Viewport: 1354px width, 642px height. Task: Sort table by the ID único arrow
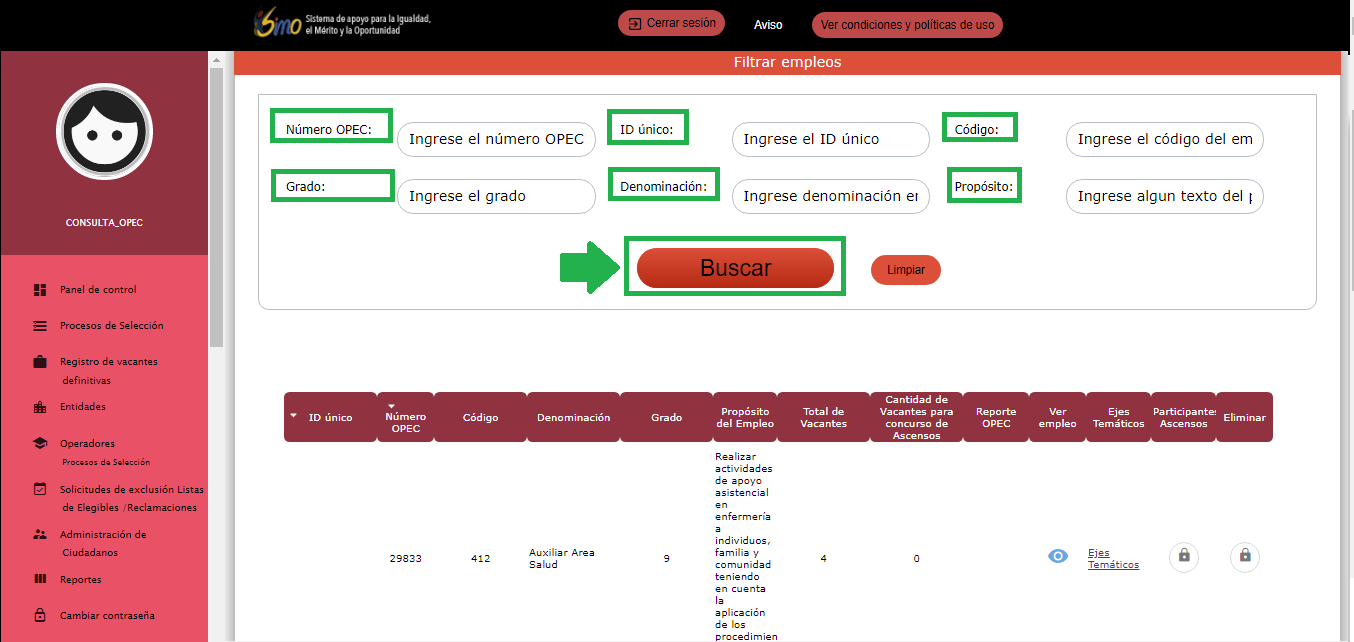[x=293, y=415]
